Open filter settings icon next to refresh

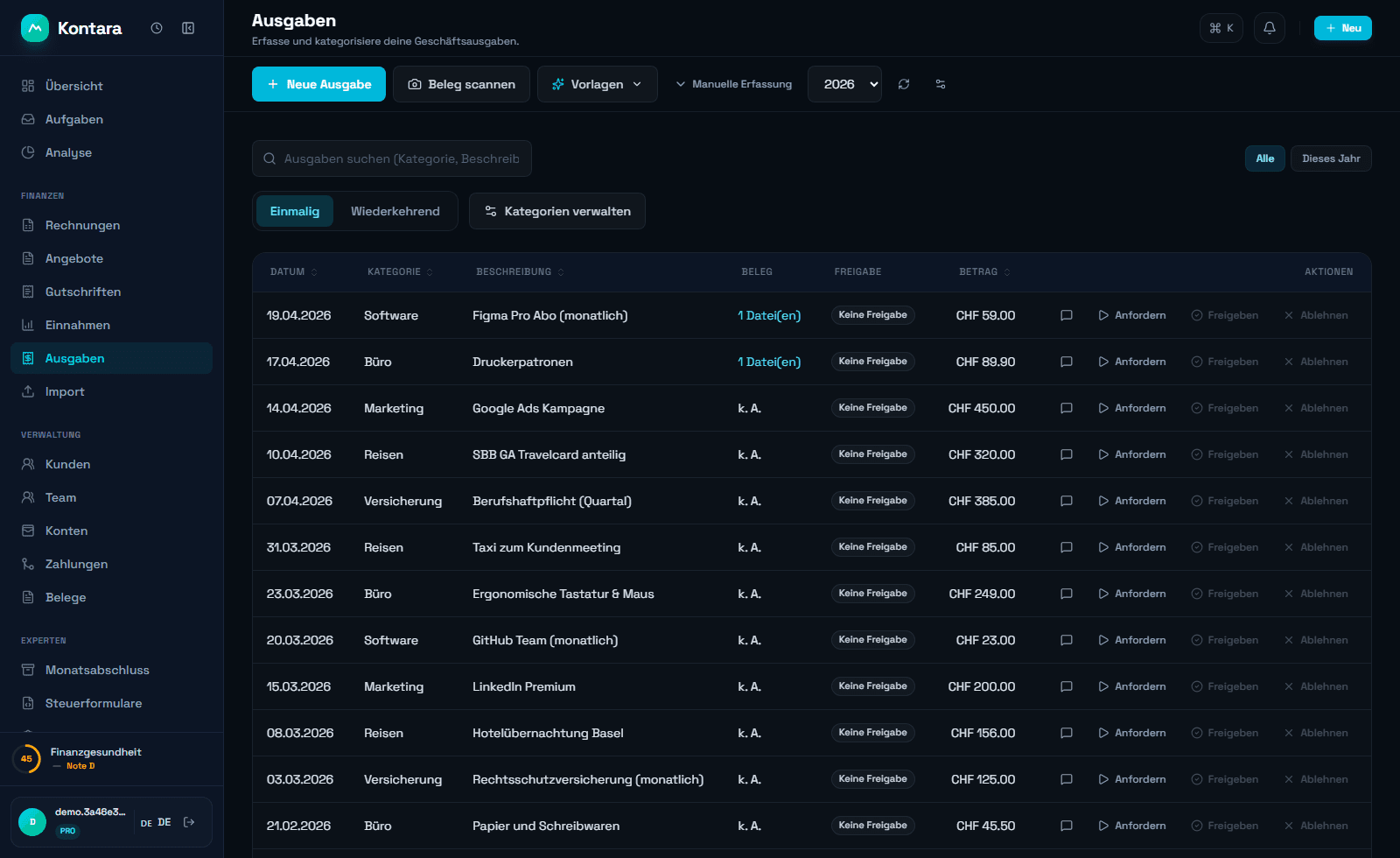click(941, 84)
